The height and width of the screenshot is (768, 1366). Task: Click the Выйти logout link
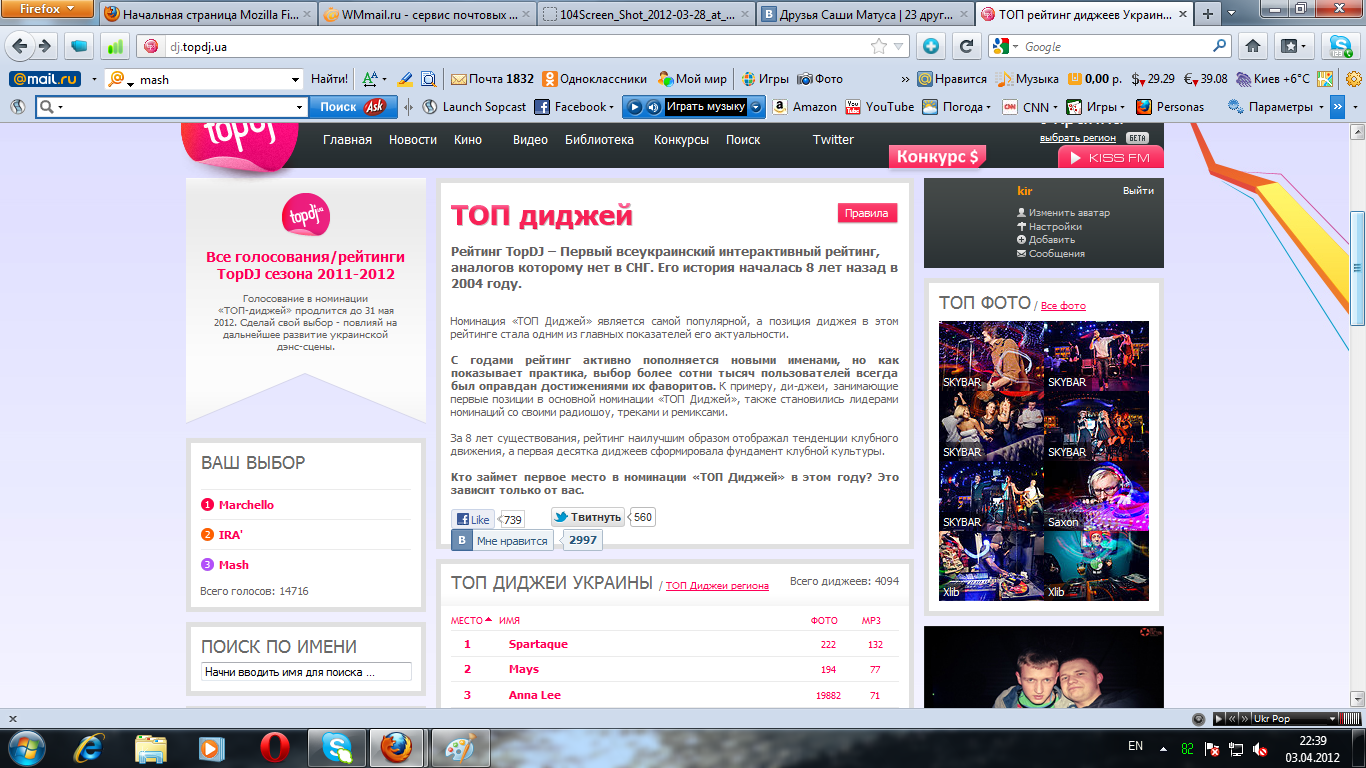[x=1138, y=190]
